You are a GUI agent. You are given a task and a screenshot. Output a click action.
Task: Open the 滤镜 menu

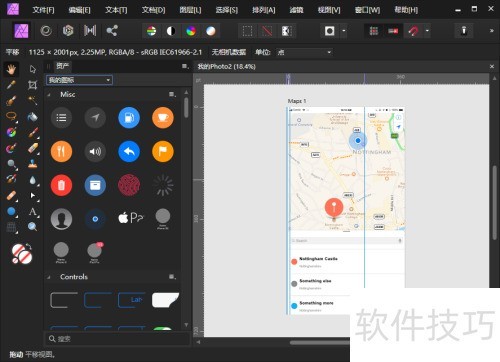click(296, 10)
